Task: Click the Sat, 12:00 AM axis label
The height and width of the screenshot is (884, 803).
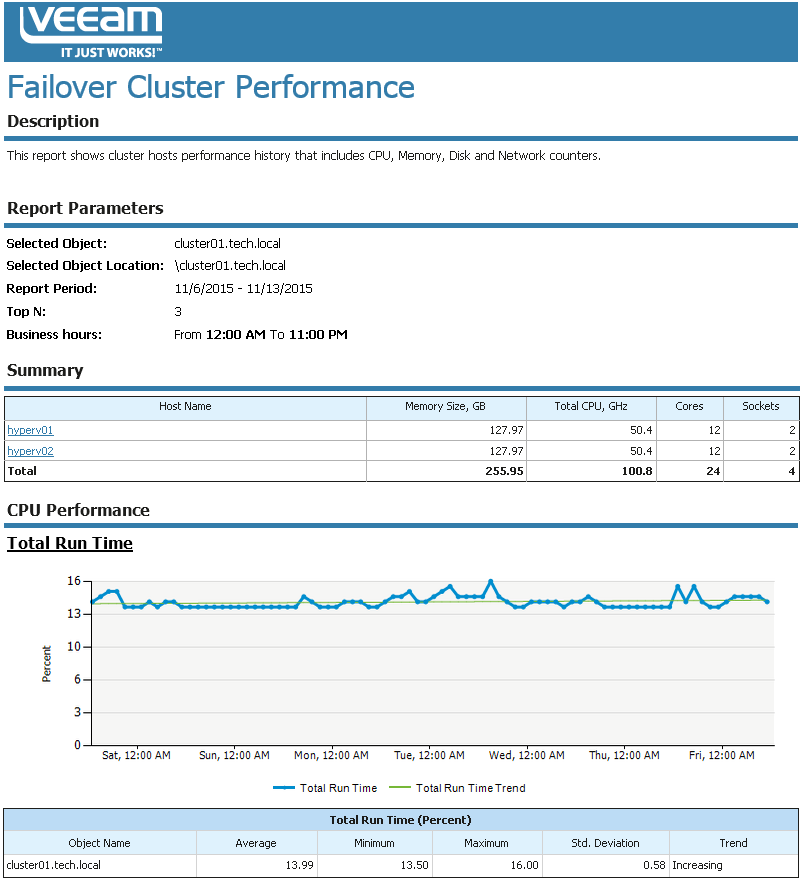Action: coord(136,755)
